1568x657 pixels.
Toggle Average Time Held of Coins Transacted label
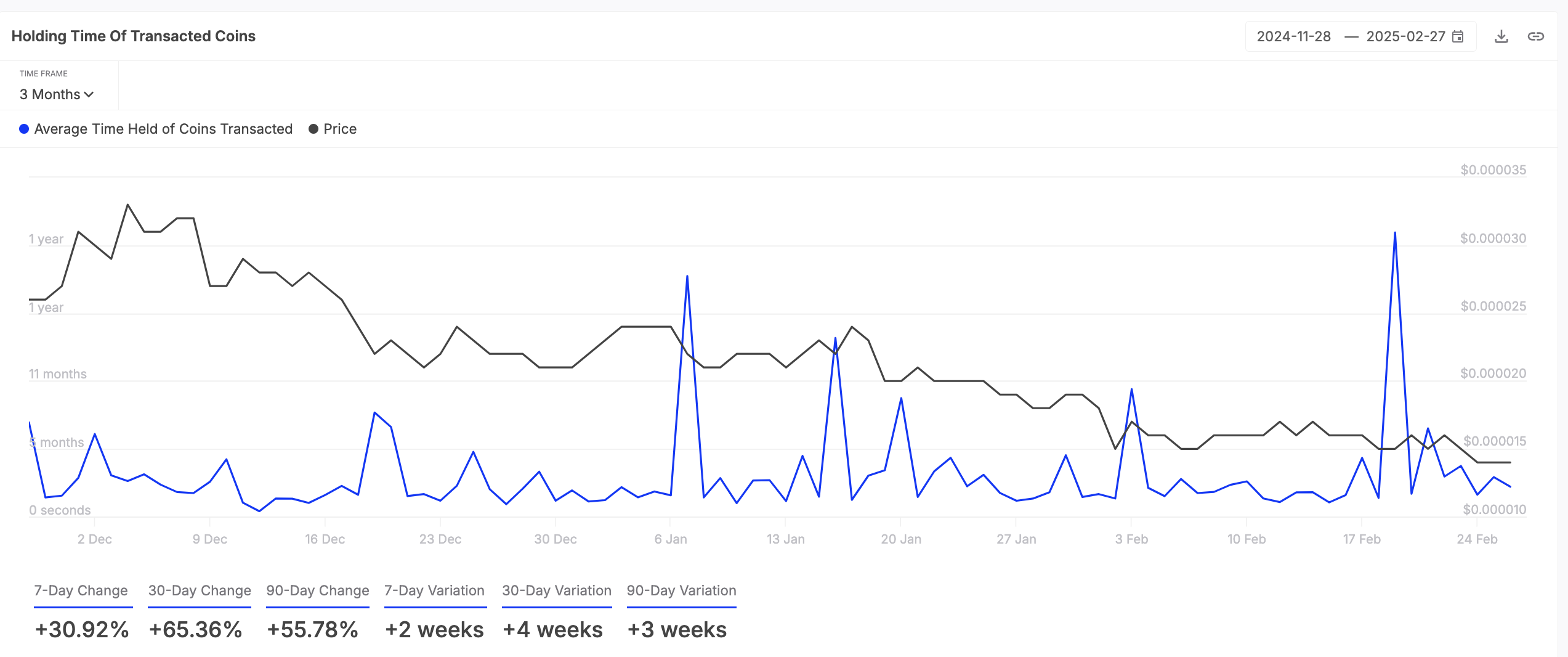click(x=163, y=129)
